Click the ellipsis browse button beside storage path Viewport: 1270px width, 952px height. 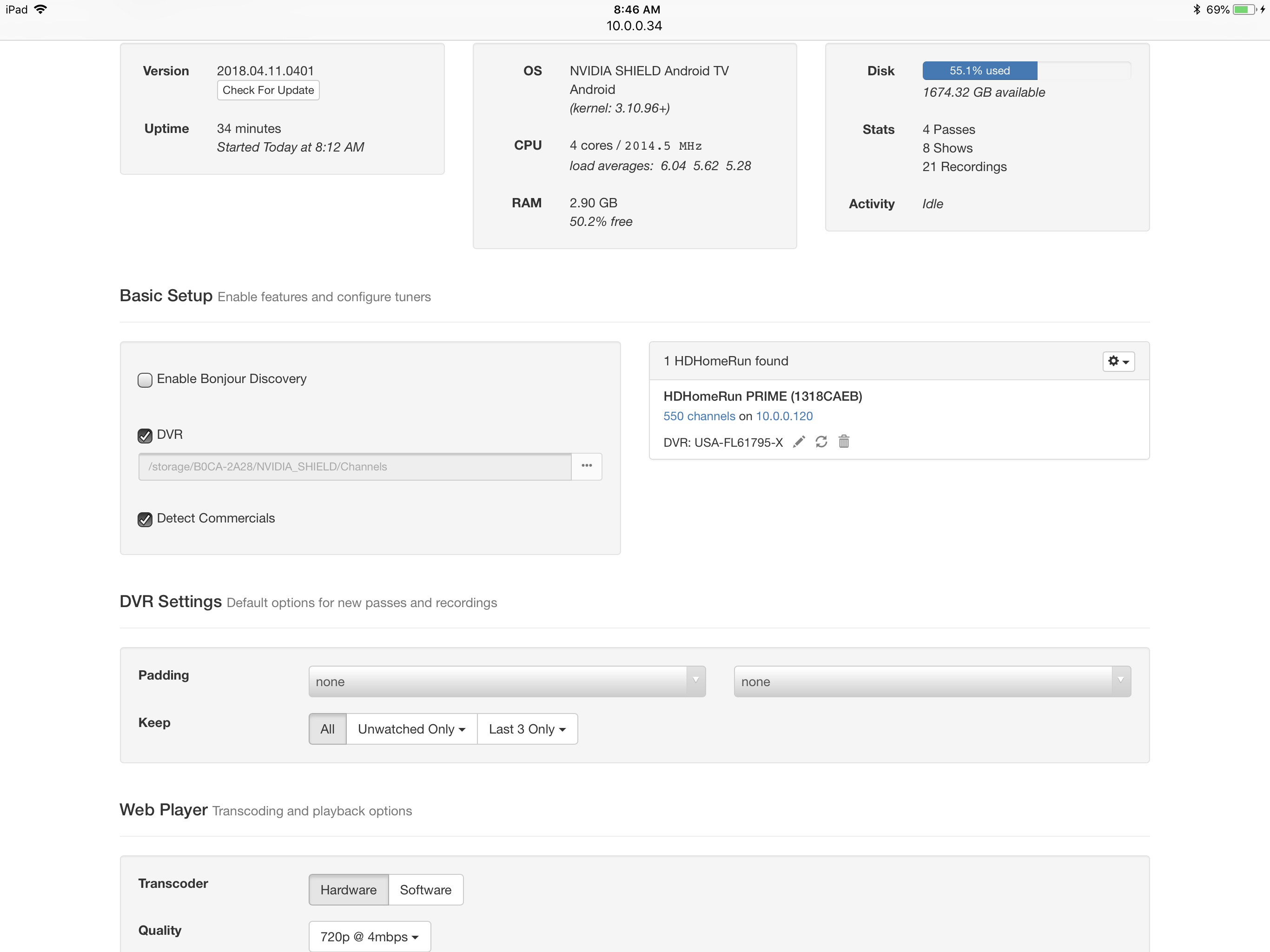pyautogui.click(x=586, y=466)
